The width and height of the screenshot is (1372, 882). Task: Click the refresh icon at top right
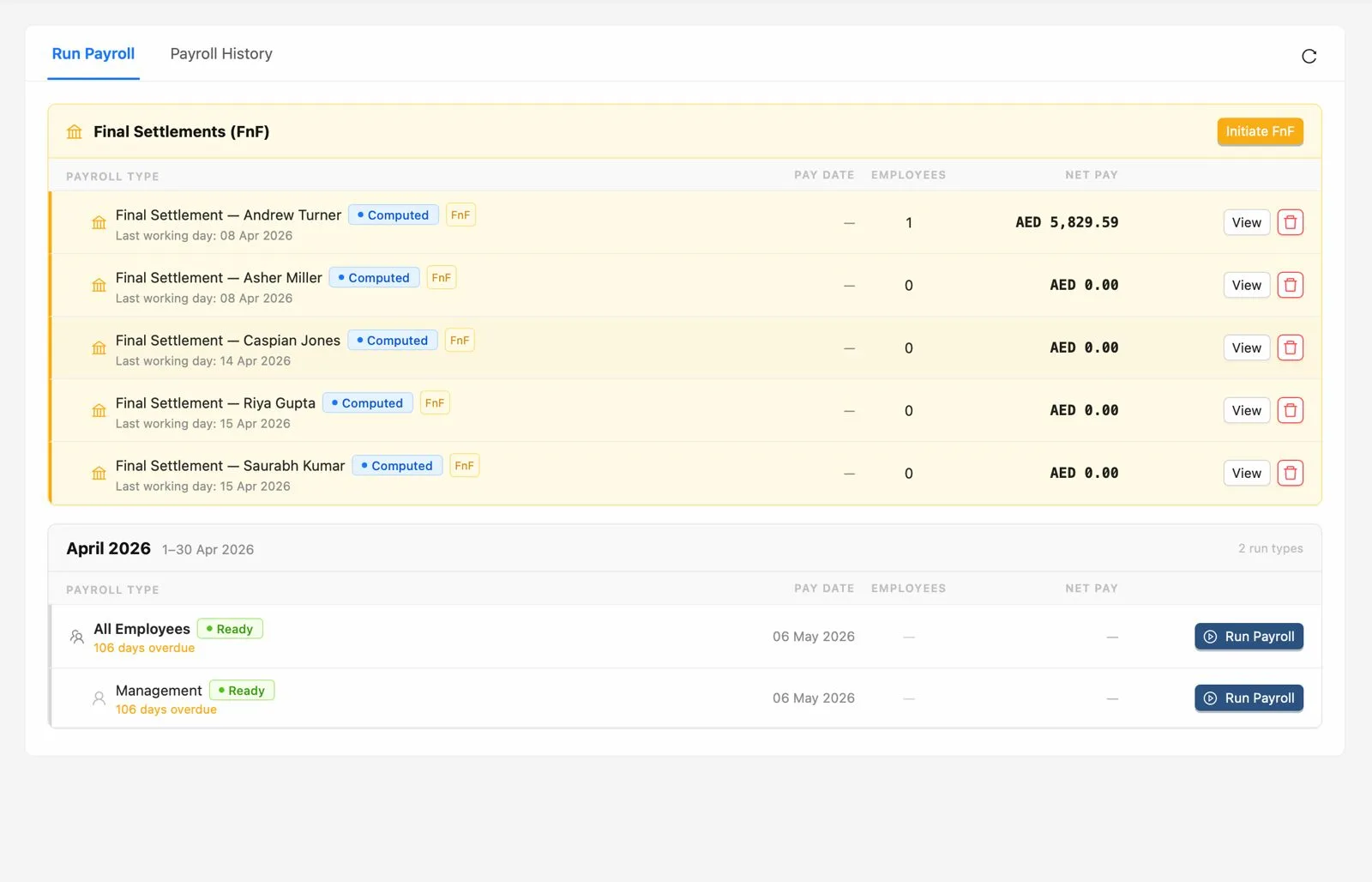tap(1309, 57)
